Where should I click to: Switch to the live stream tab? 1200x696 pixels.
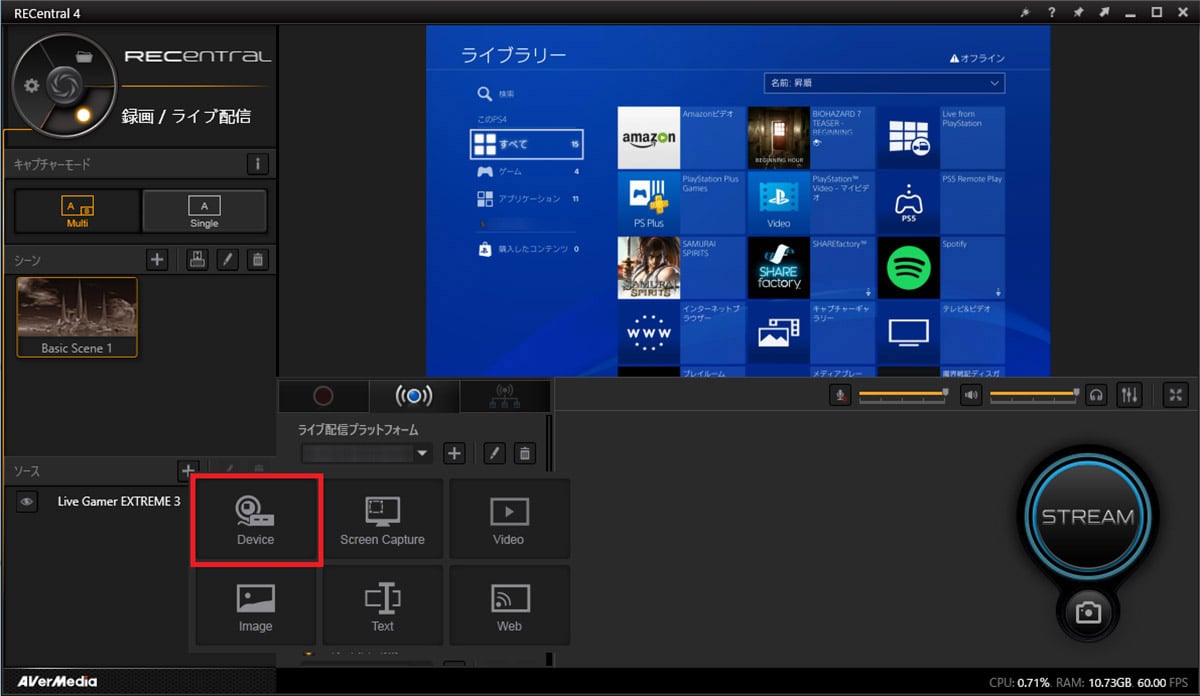(x=414, y=396)
